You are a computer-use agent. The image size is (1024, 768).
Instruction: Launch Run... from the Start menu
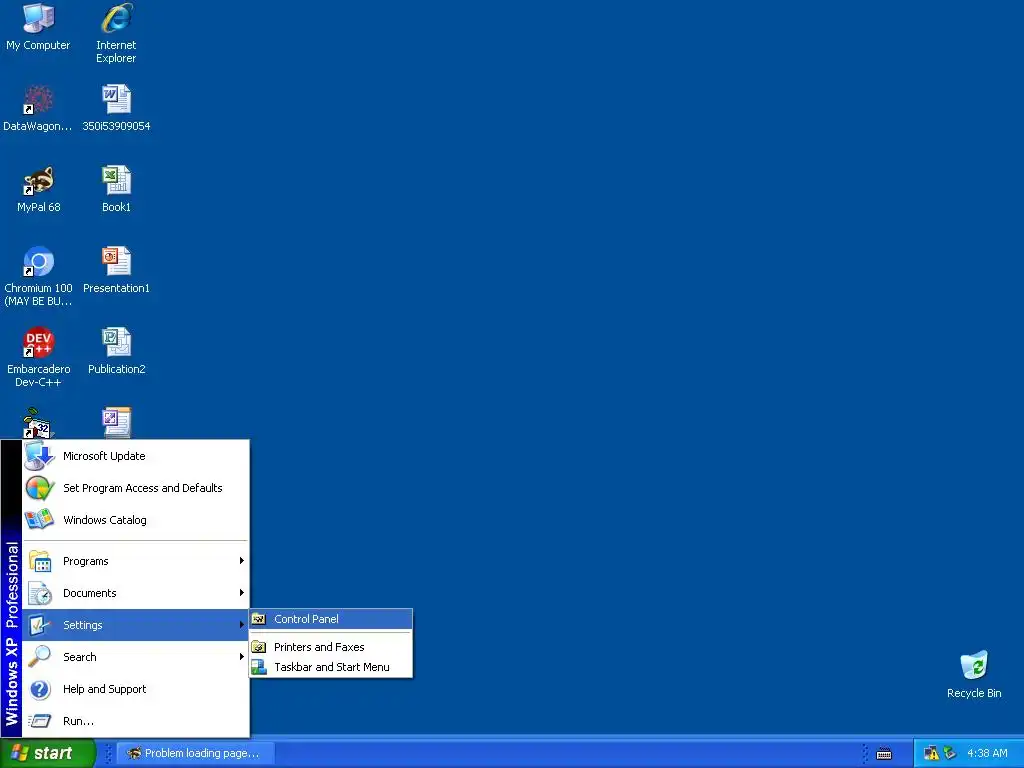point(136,721)
